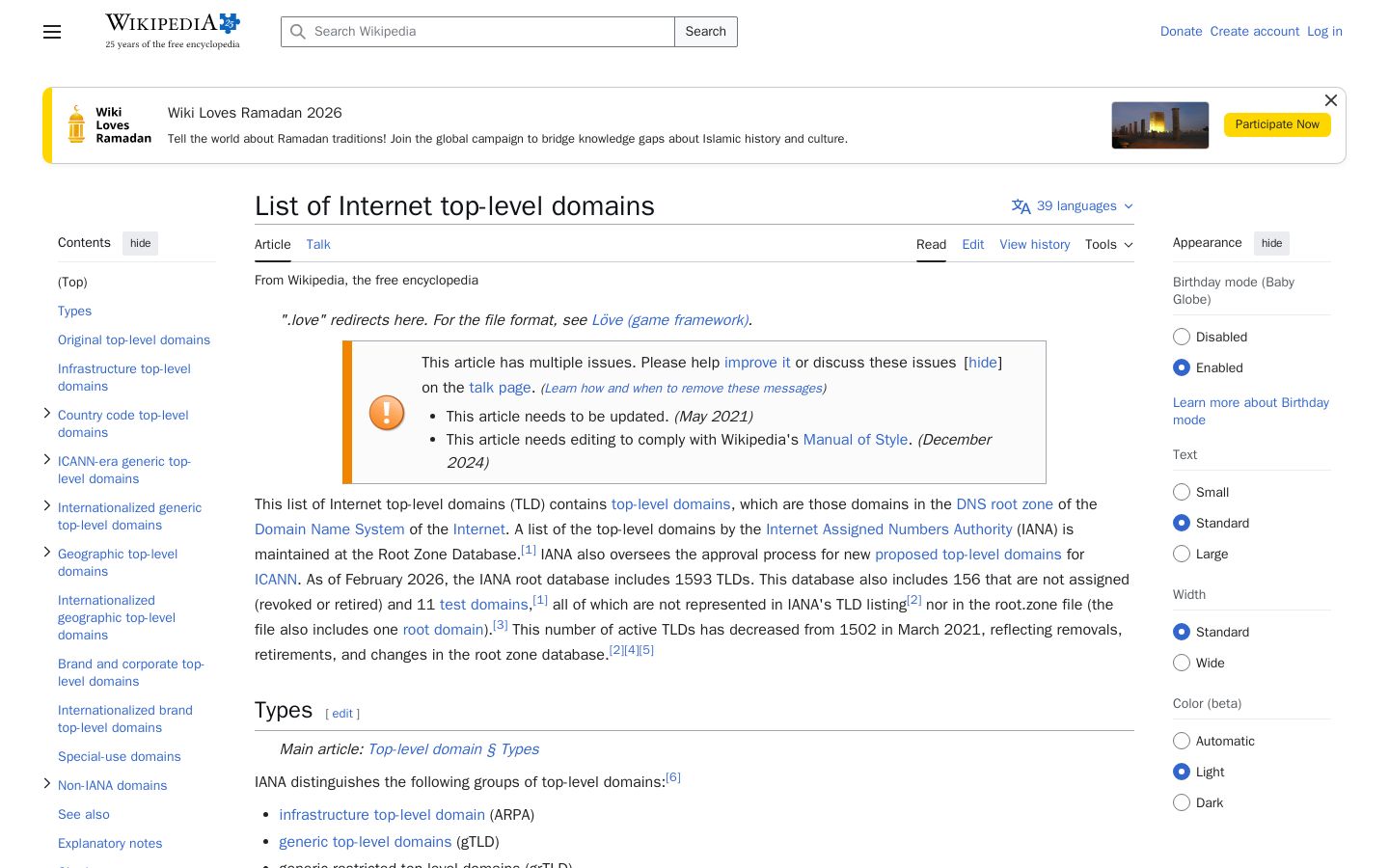
Task: Go to Explanatory notes in contents
Action: click(x=110, y=844)
